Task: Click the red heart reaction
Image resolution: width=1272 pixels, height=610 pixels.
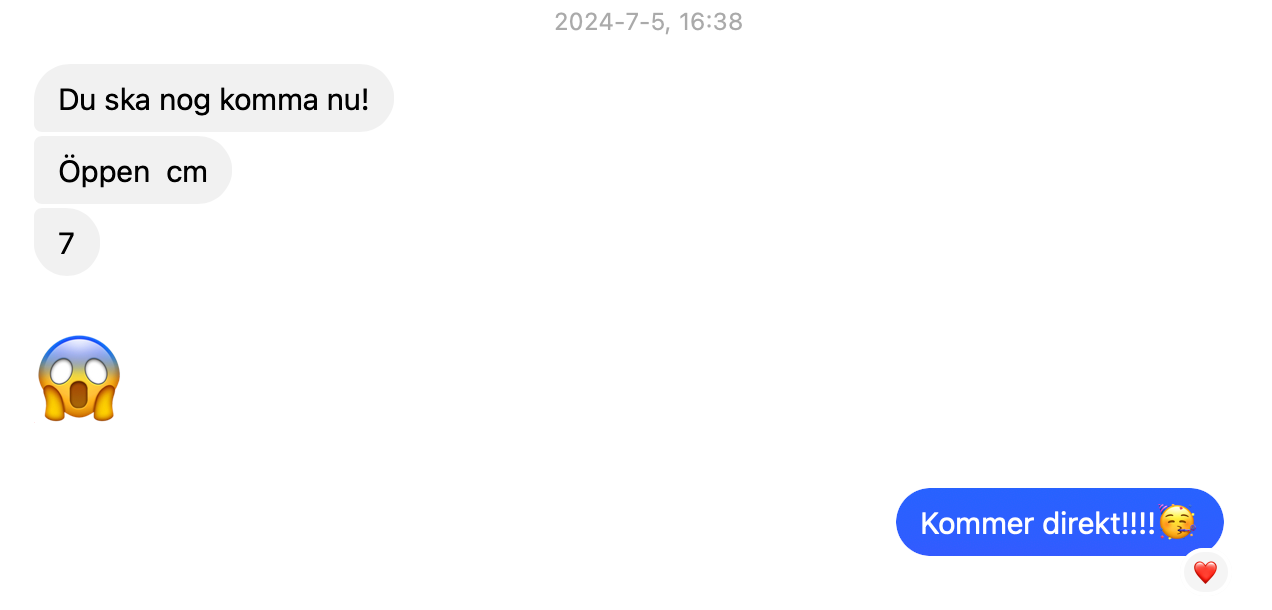Action: pos(1205,572)
